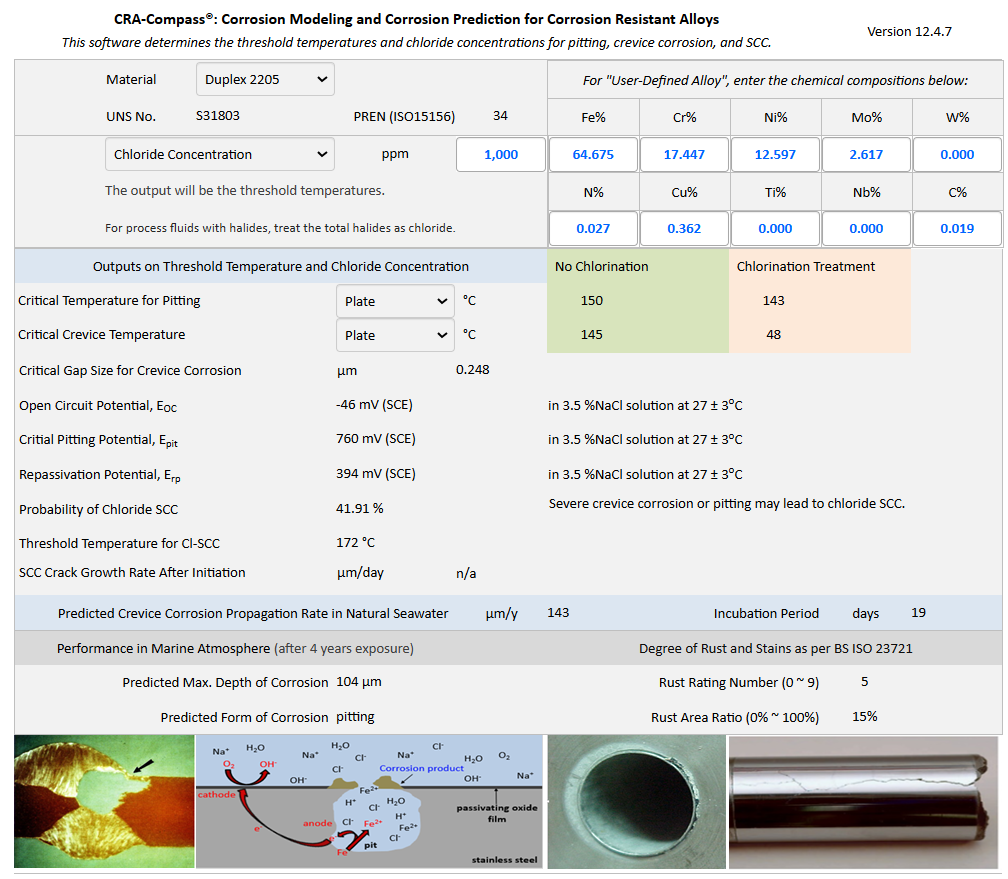Viewport: 1008px width, 879px height.
Task: Click the Cu% composition field
Action: 684,228
